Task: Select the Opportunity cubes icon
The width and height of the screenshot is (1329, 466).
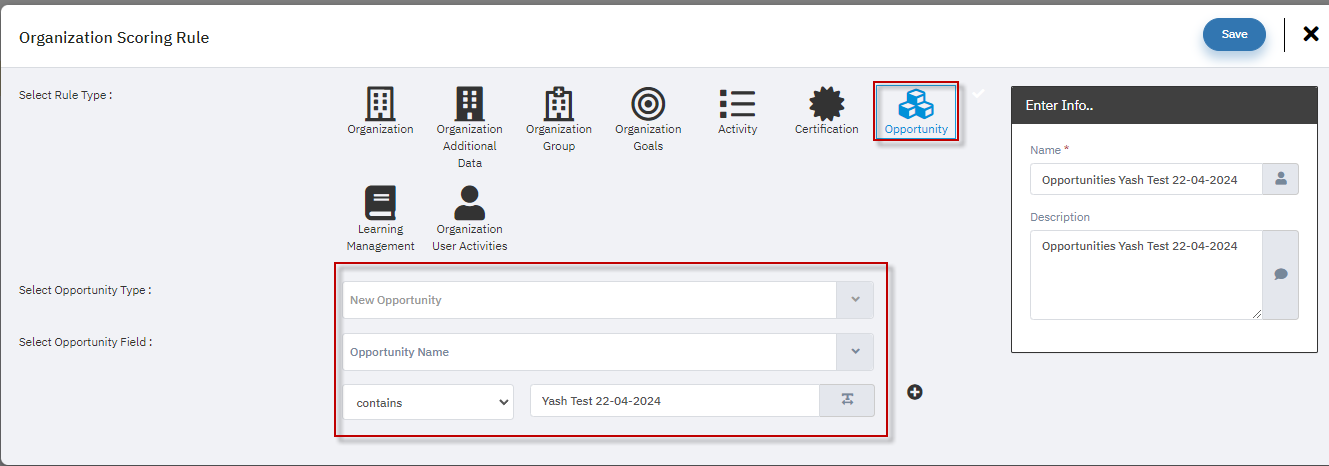Action: click(916, 105)
